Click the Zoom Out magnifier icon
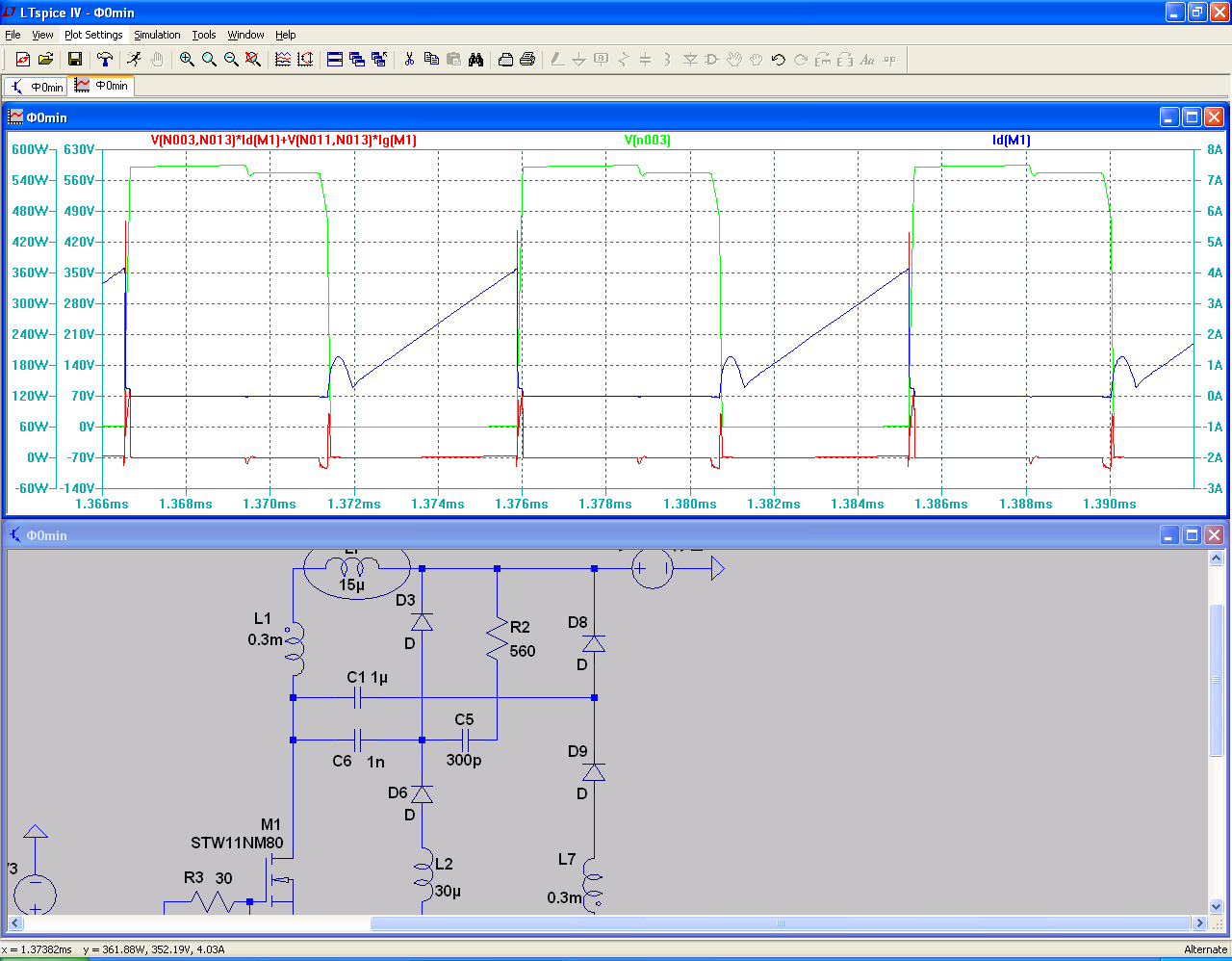The image size is (1232, 961). point(231,60)
